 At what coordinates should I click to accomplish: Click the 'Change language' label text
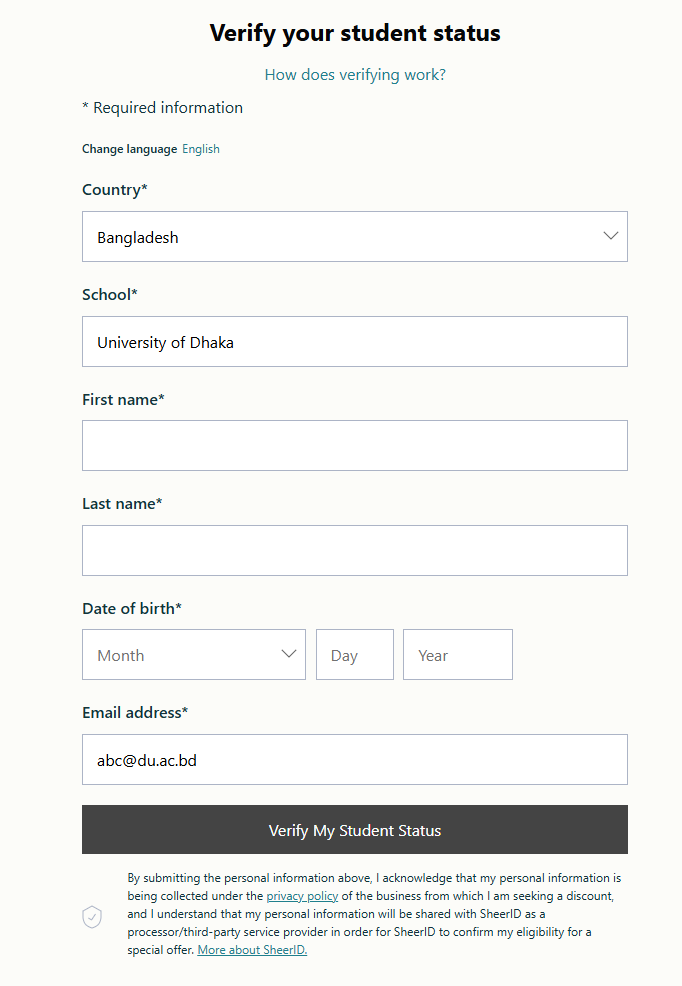(x=129, y=149)
